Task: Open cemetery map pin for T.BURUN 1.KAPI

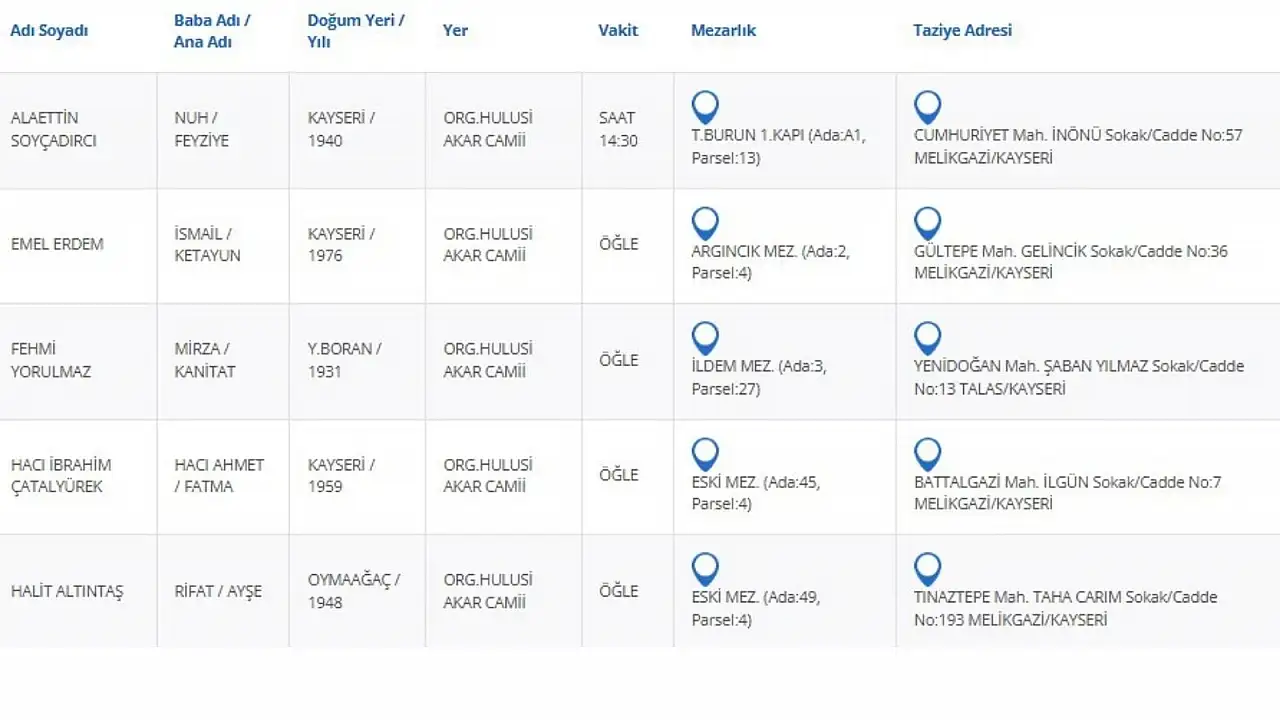Action: click(705, 107)
